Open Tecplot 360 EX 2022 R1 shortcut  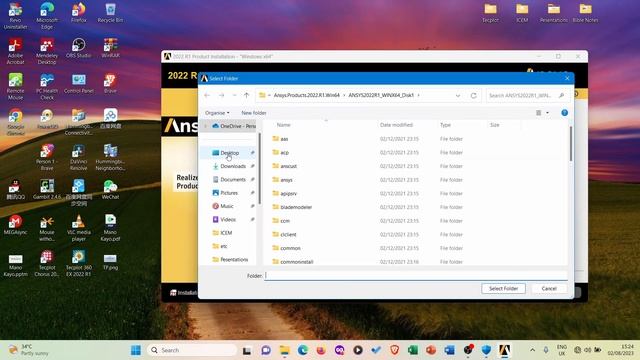tap(78, 263)
